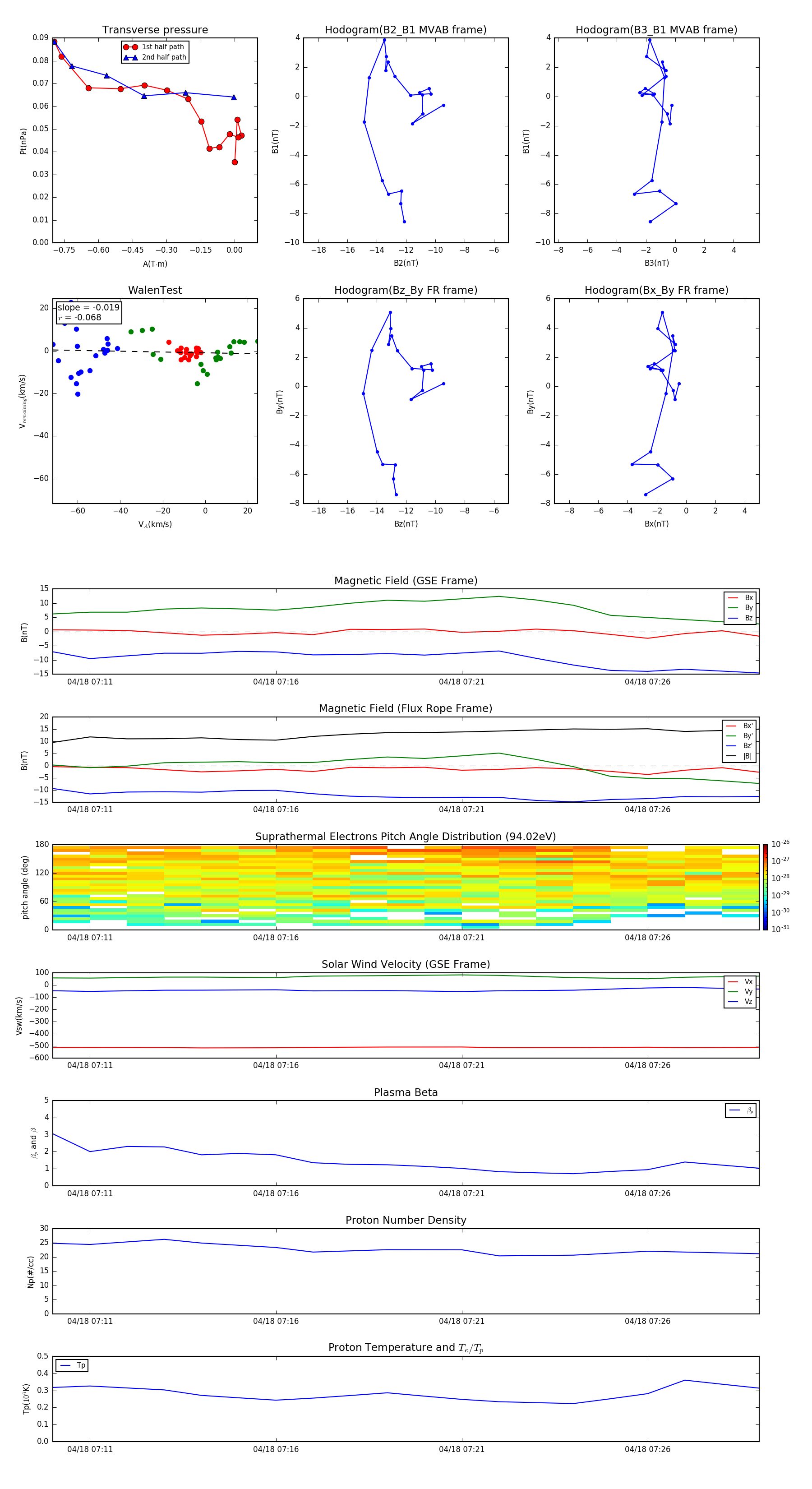Image resolution: width=812 pixels, height=1489 pixels.
Task: Click the 'pitch angle (deg)' axis label
Action: click(x=25, y=887)
